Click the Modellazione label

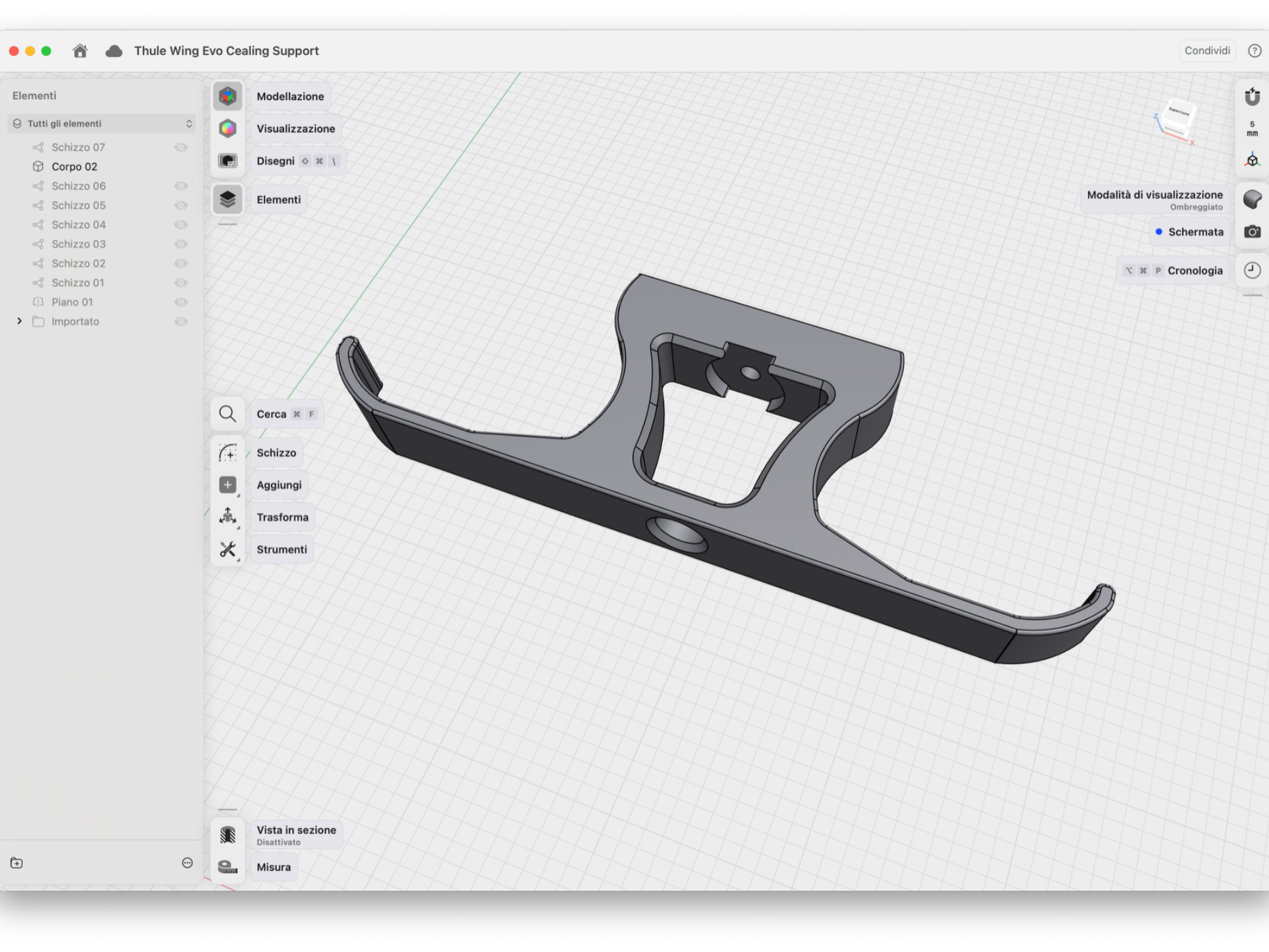290,96
